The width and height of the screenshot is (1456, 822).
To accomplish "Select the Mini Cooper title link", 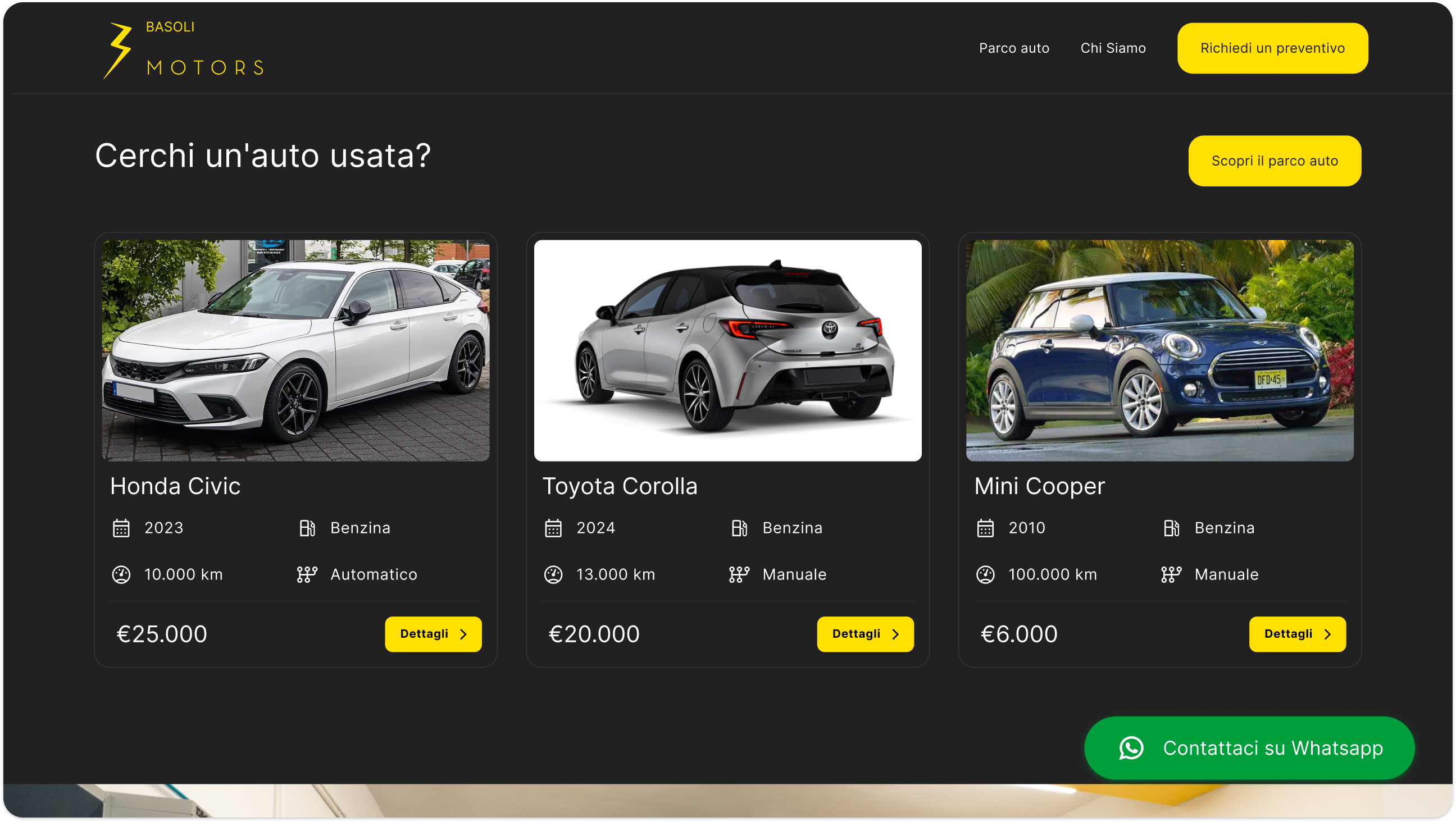I will 1039,486.
